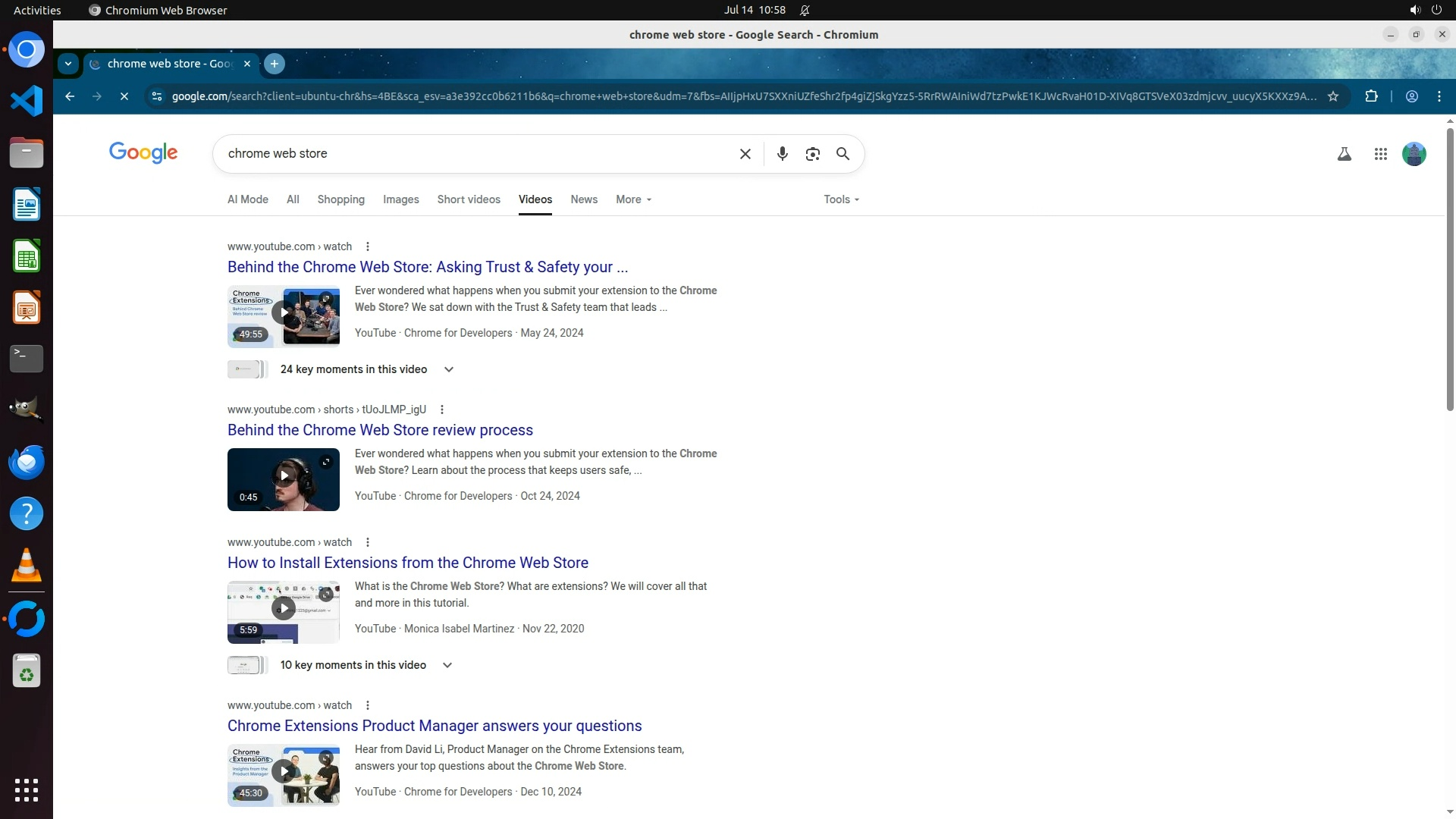The image size is (1456, 819).
Task: Click the magnifier search submit icon
Action: (843, 154)
